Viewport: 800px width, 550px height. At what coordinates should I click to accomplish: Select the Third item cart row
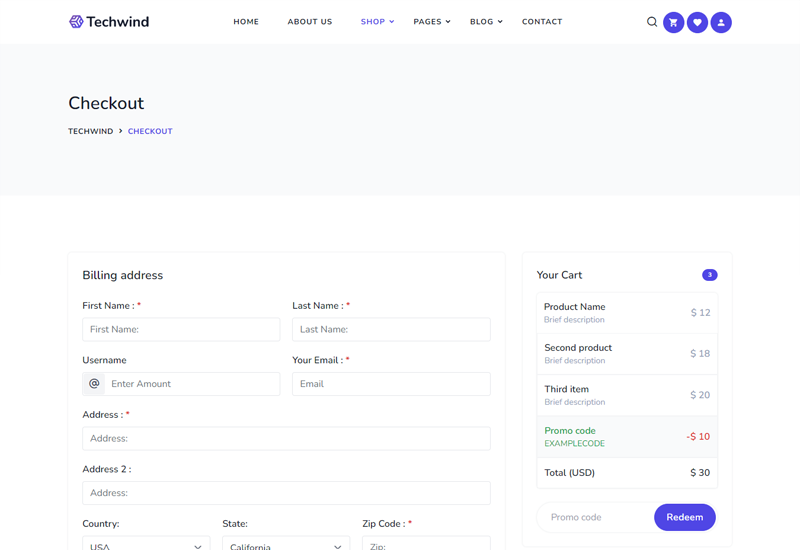[627, 395]
